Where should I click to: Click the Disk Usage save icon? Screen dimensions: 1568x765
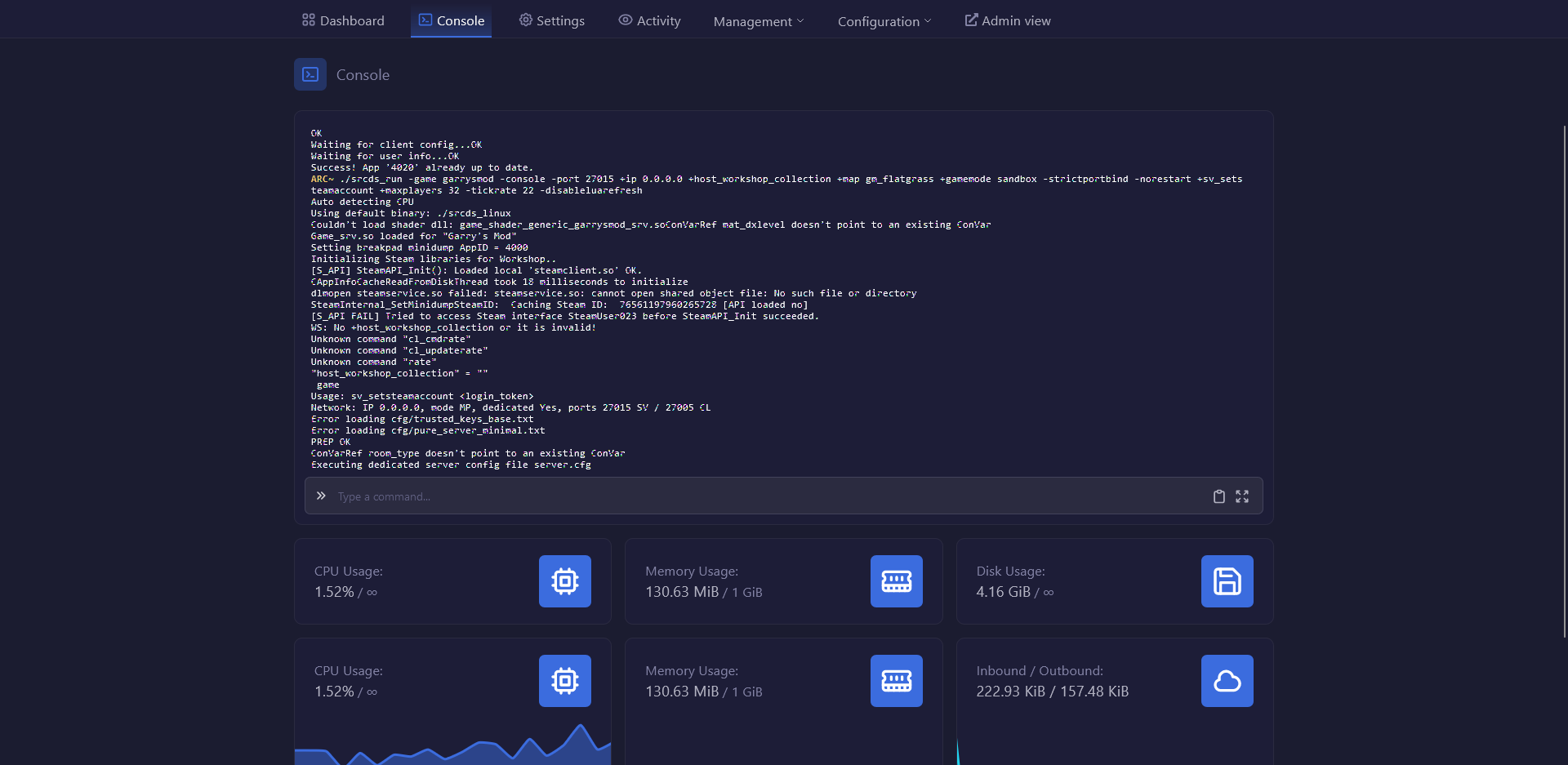pyautogui.click(x=1227, y=581)
